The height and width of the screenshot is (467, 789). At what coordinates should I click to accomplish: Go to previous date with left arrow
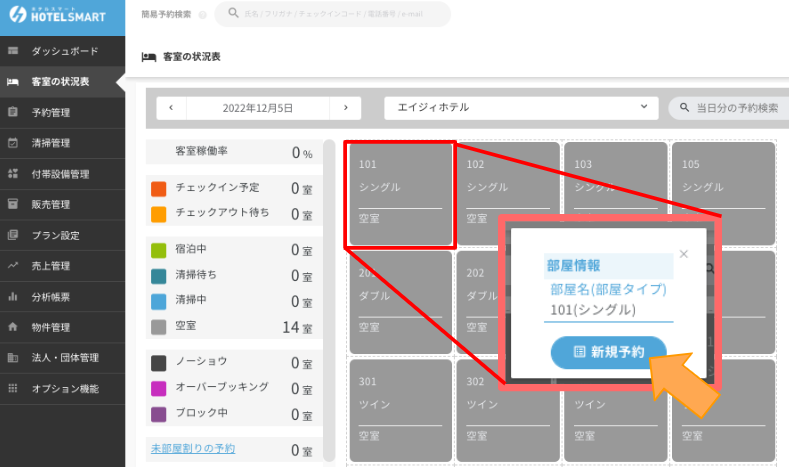[x=171, y=108]
